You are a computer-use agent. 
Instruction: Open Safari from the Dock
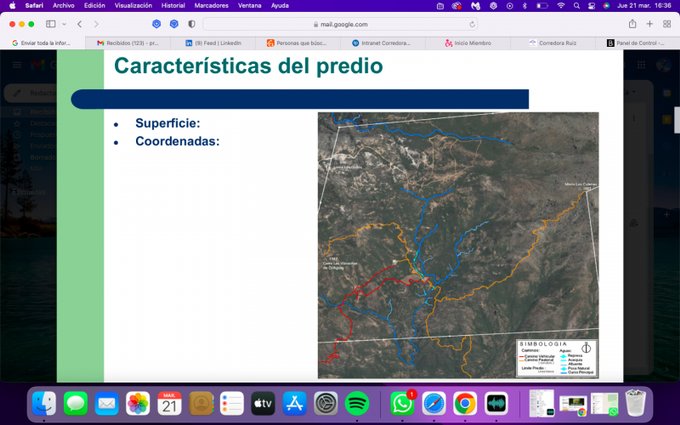coord(434,404)
